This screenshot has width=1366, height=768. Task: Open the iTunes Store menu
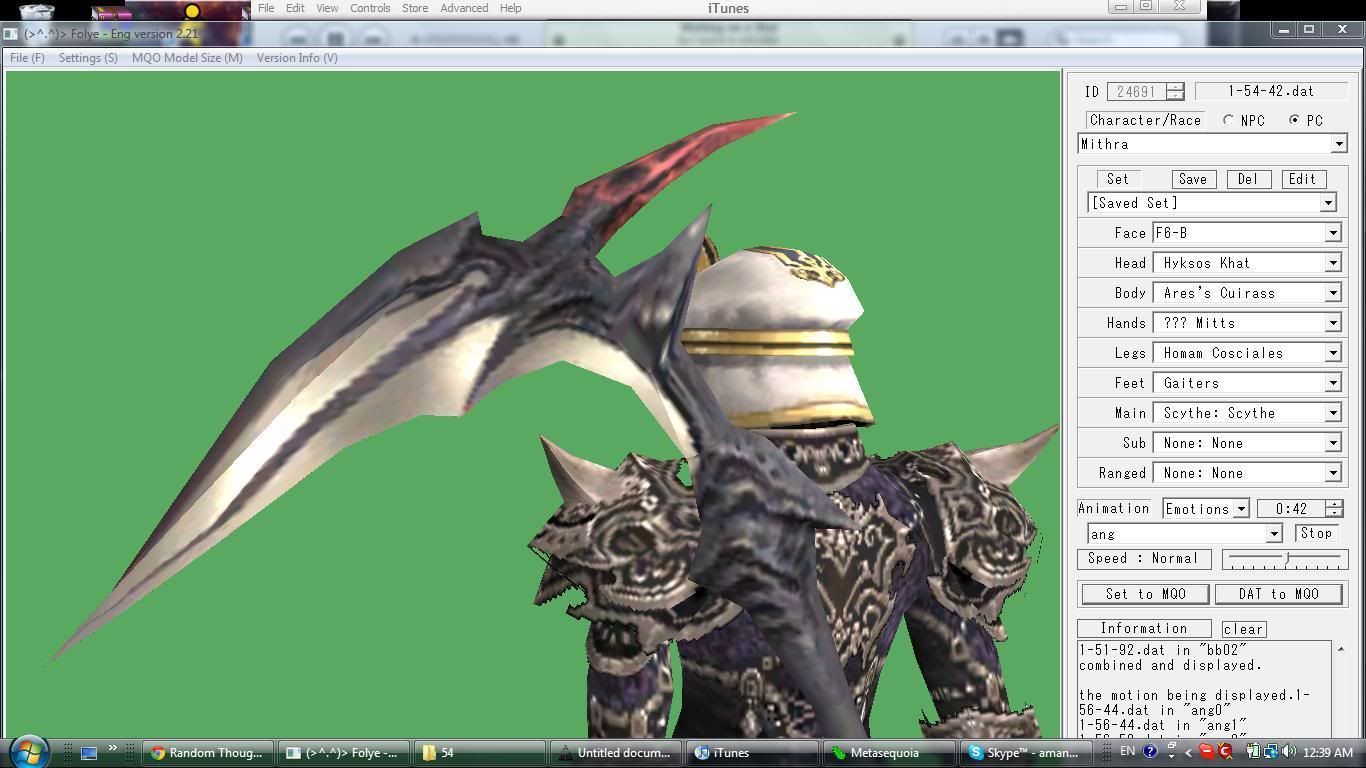(x=415, y=8)
